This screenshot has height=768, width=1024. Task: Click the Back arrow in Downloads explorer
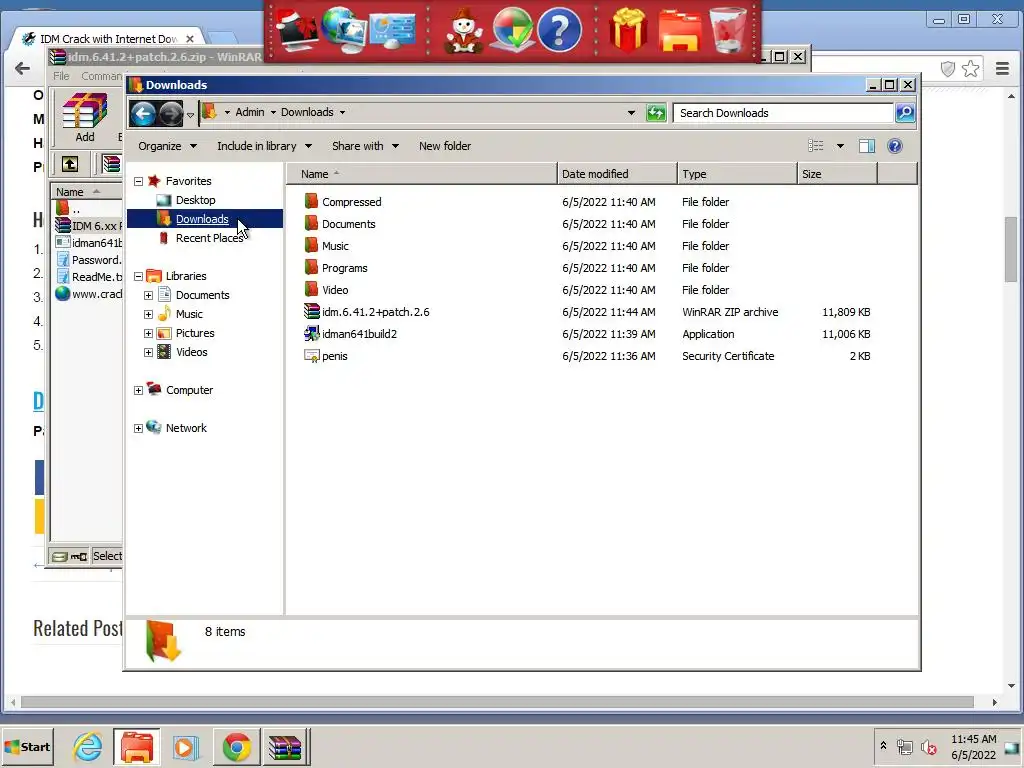coord(143,114)
